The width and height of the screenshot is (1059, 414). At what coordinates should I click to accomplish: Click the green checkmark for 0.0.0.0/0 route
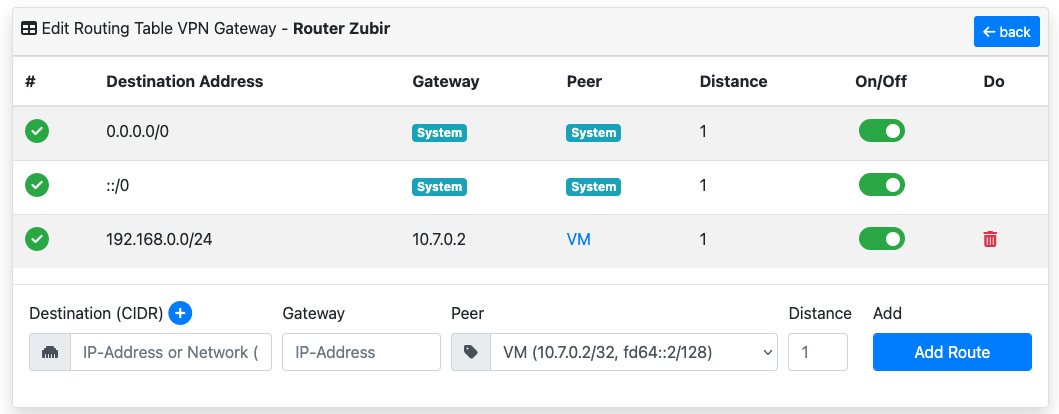click(37, 131)
